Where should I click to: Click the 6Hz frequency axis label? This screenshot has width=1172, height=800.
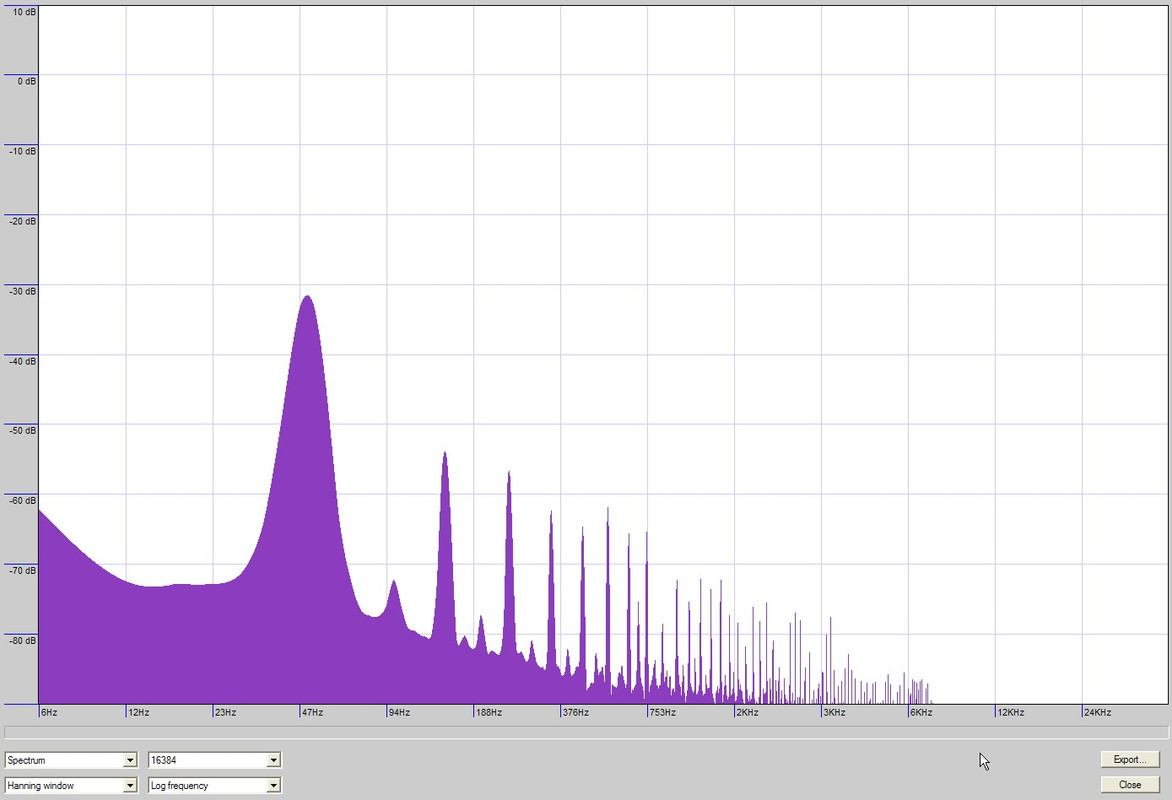(x=49, y=713)
